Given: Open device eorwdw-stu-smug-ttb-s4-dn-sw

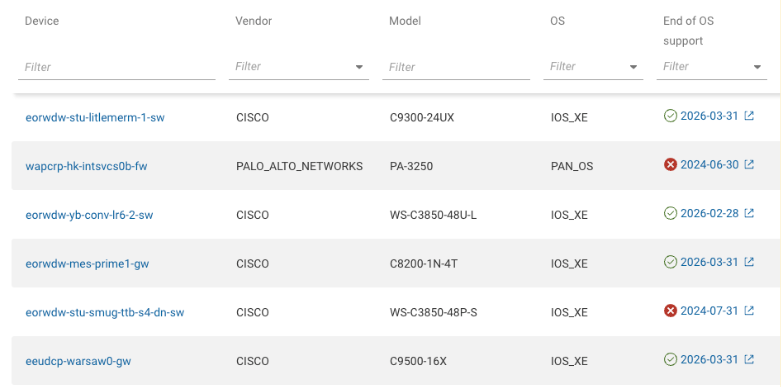Looking at the screenshot, I should point(105,313).
